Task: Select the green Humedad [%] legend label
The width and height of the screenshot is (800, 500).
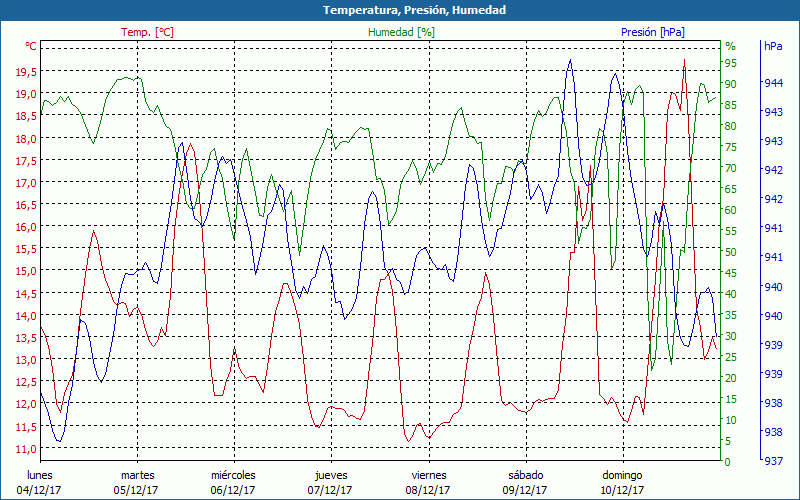Action: [402, 32]
